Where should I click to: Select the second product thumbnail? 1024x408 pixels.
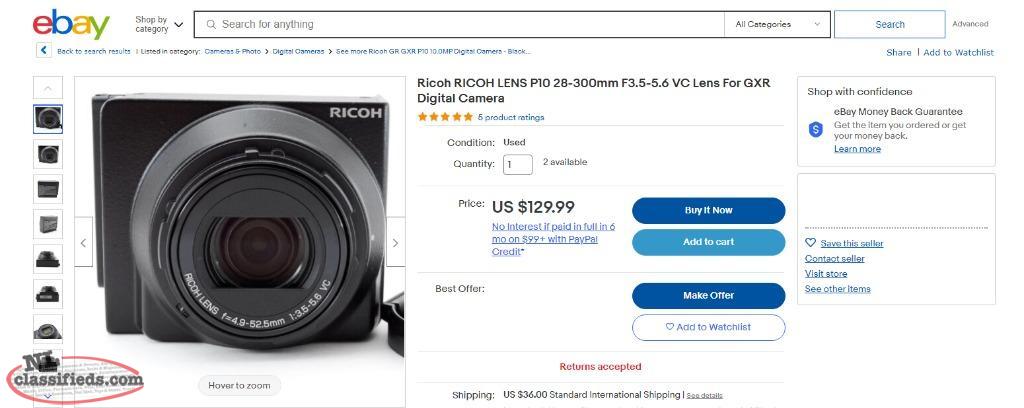pyautogui.click(x=48, y=154)
